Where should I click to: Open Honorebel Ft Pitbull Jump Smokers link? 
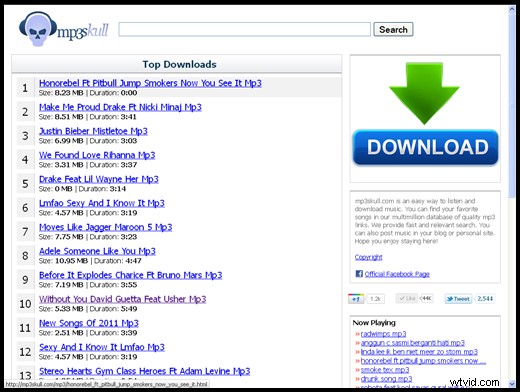150,83
